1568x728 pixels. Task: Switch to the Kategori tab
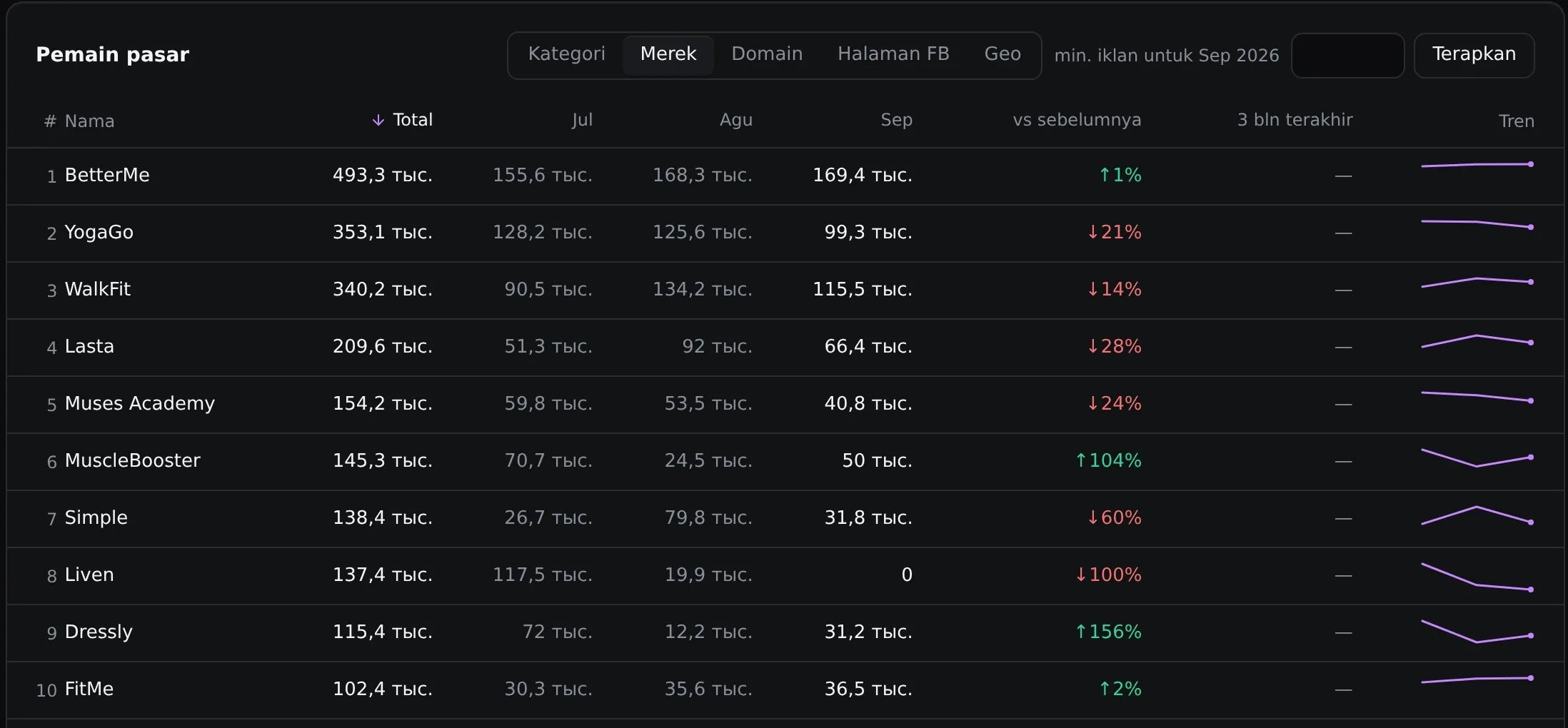(566, 54)
